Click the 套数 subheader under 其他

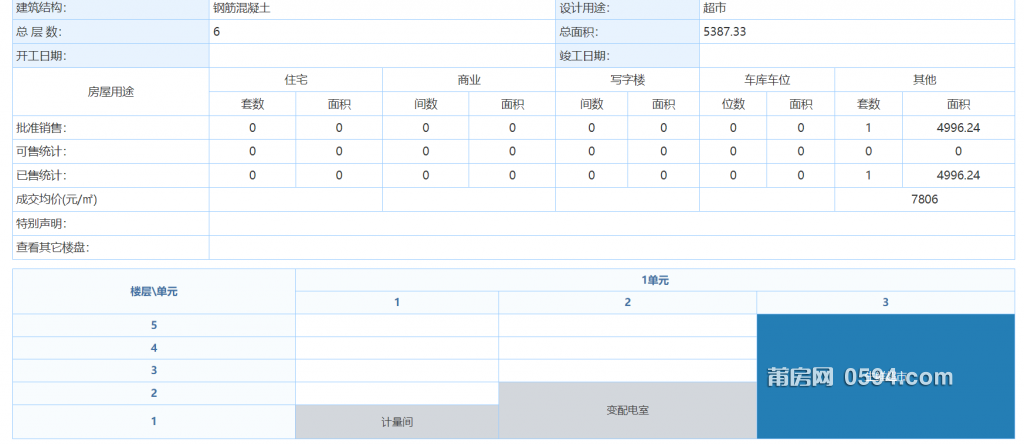pos(869,104)
